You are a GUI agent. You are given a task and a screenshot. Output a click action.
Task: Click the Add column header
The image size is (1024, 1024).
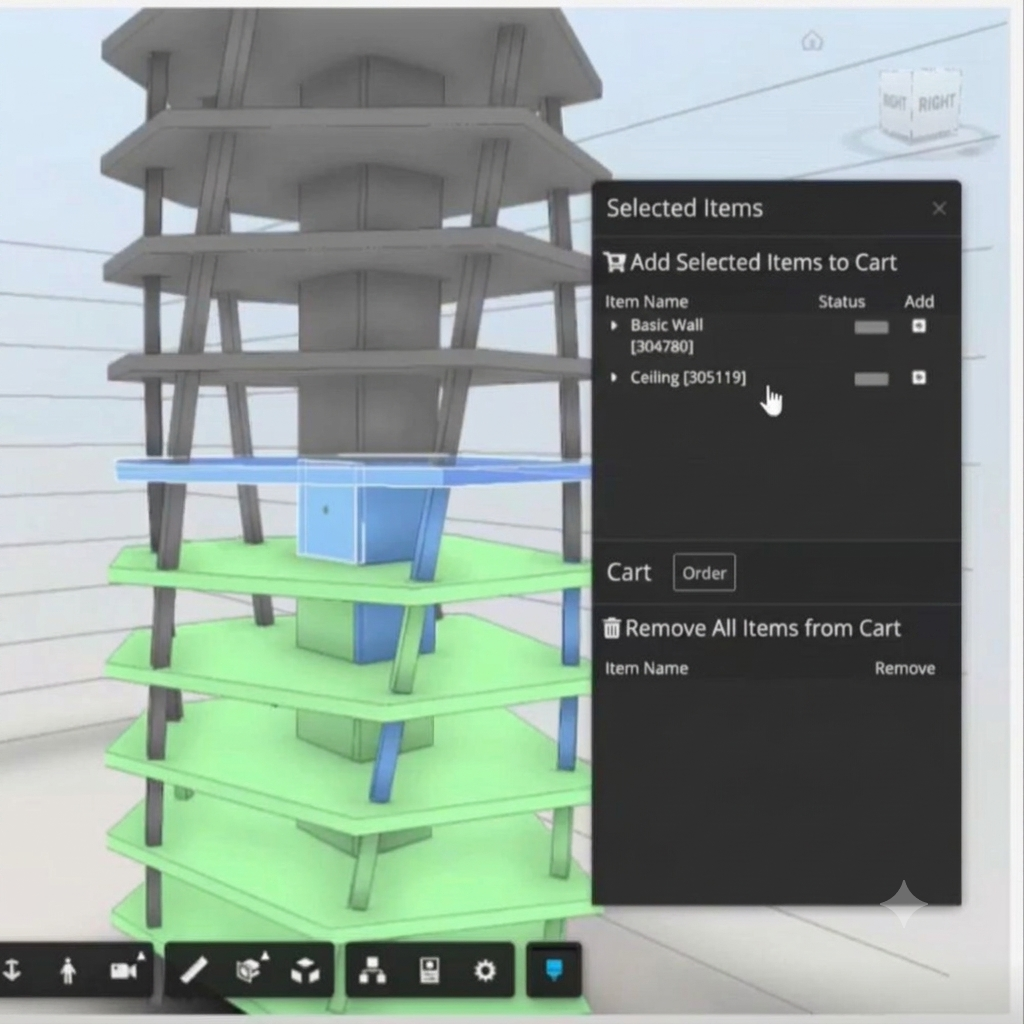(919, 302)
